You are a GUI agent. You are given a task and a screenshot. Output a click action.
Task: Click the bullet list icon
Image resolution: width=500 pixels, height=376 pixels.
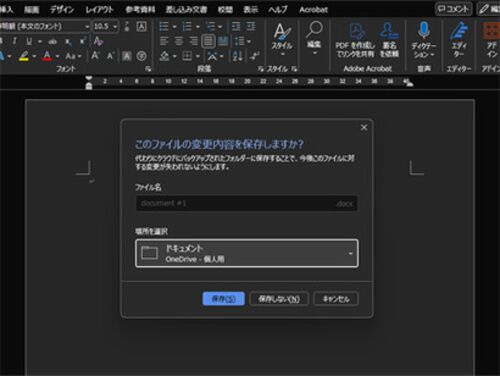click(x=164, y=26)
